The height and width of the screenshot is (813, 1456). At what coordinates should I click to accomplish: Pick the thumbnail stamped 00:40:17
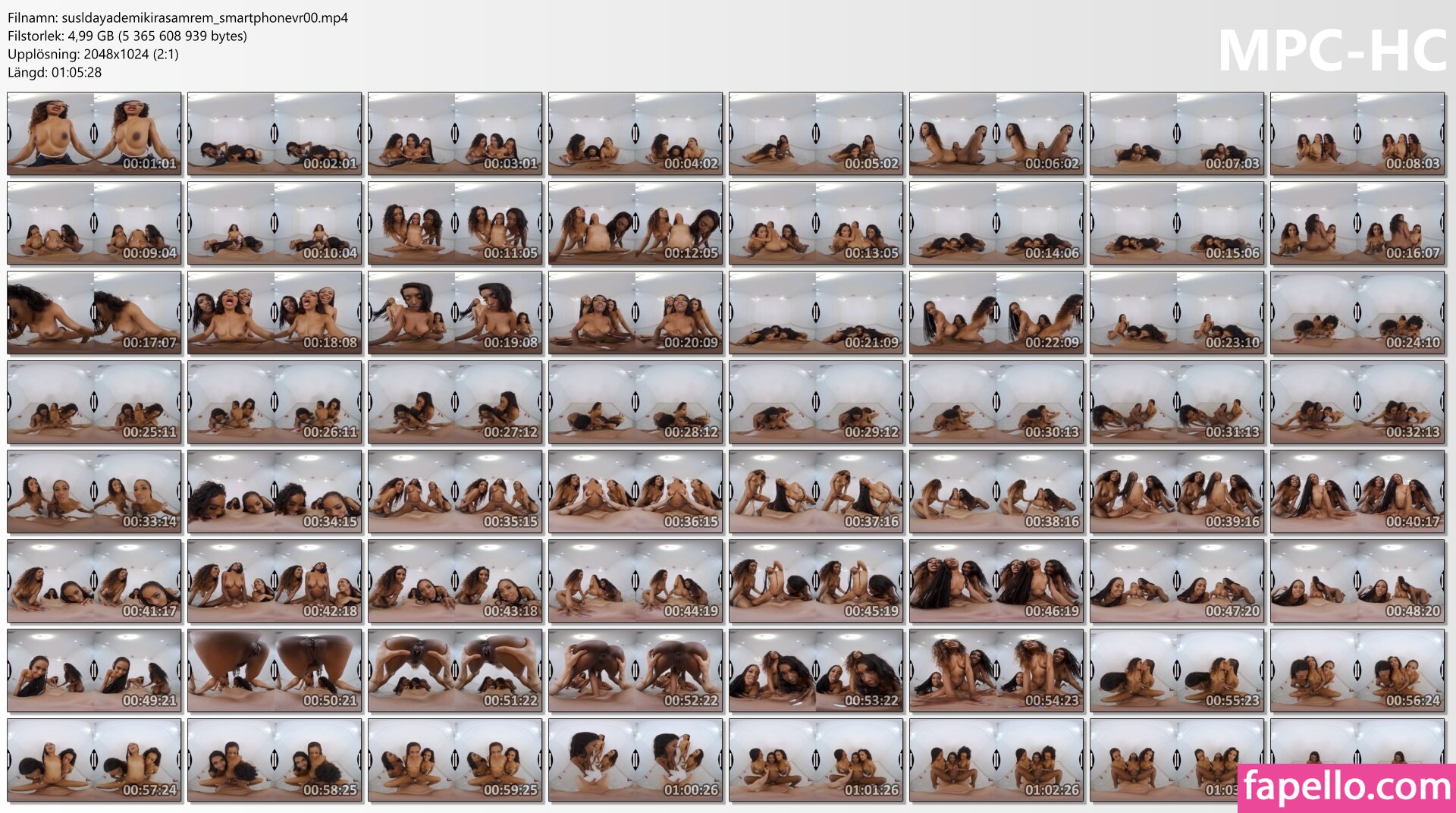pos(1357,492)
